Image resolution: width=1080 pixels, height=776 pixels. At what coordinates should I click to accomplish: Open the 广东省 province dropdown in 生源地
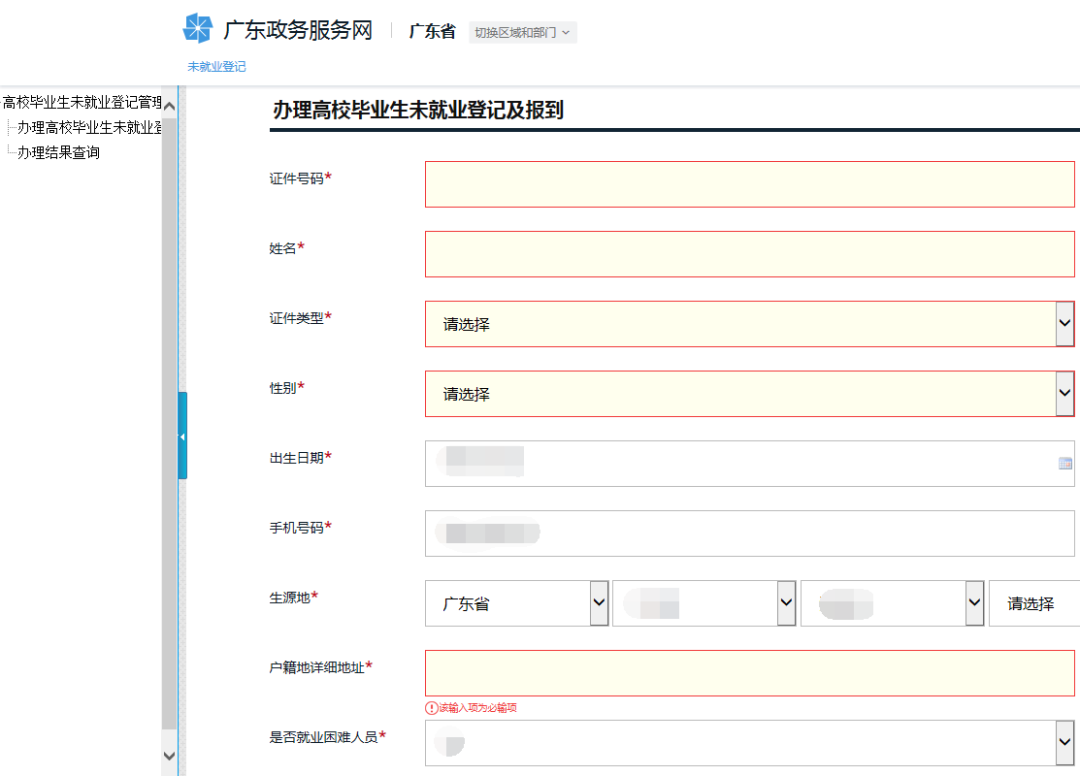coord(517,604)
